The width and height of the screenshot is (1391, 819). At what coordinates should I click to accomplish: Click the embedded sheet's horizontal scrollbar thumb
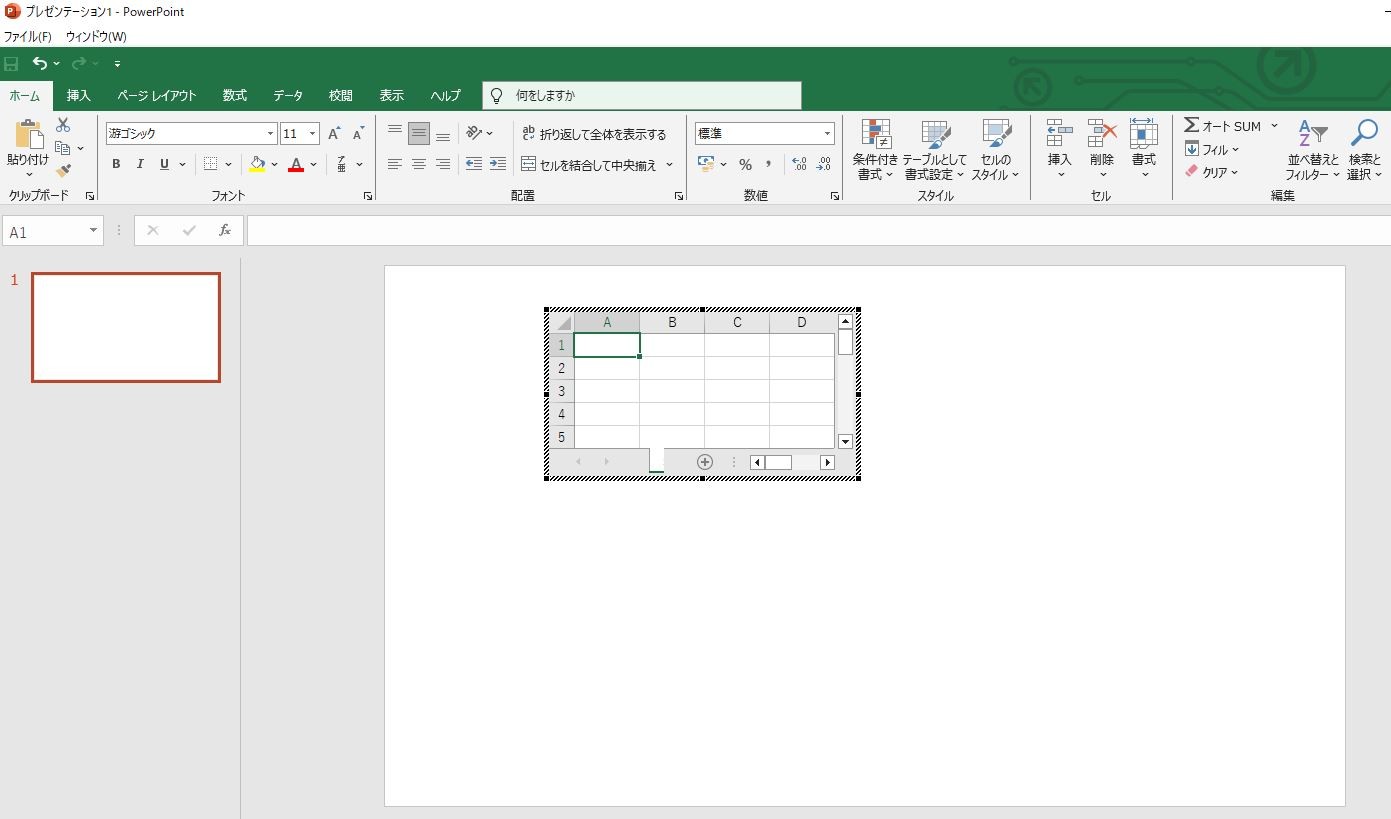[778, 462]
